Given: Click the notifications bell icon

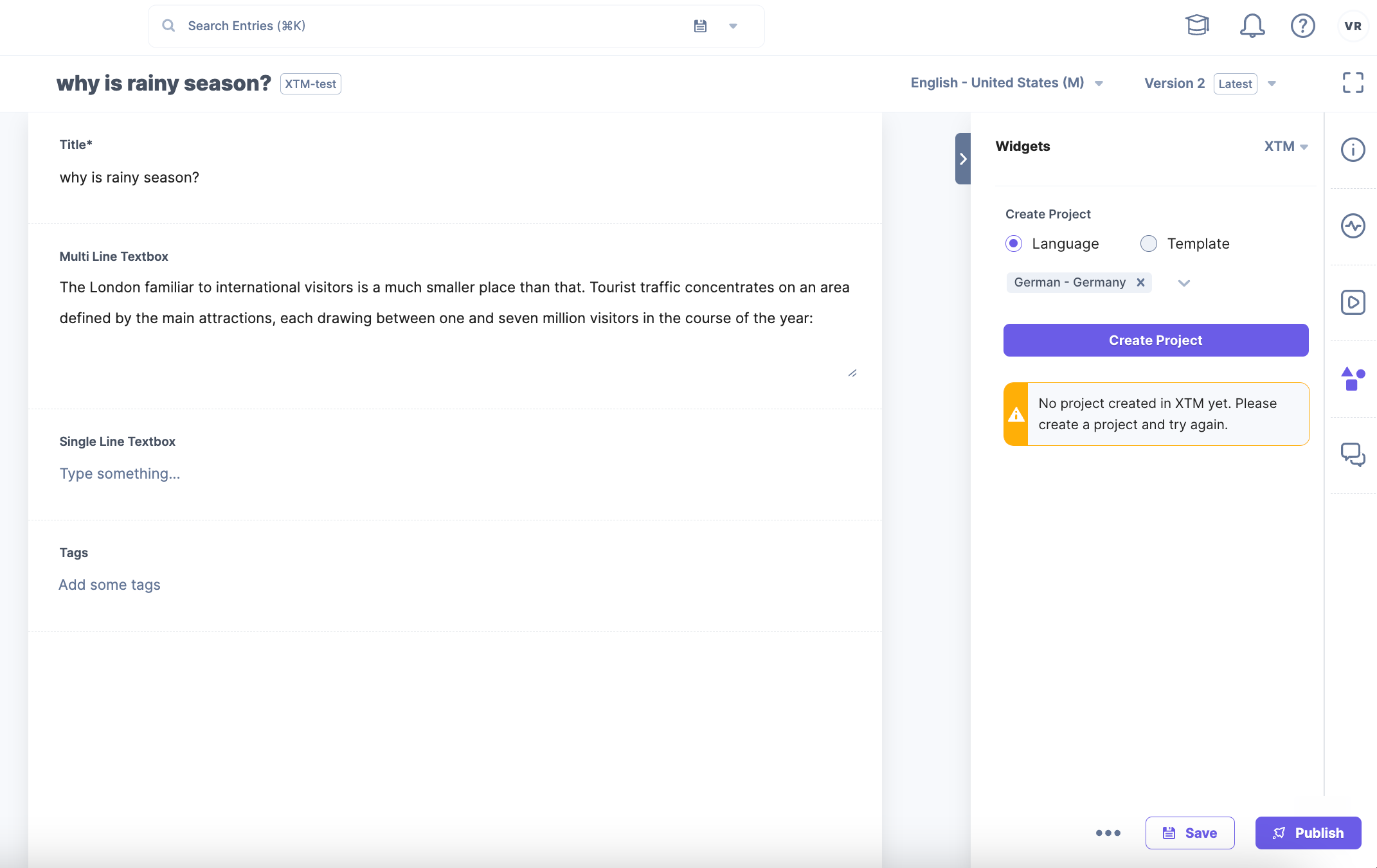Looking at the screenshot, I should 1250,25.
